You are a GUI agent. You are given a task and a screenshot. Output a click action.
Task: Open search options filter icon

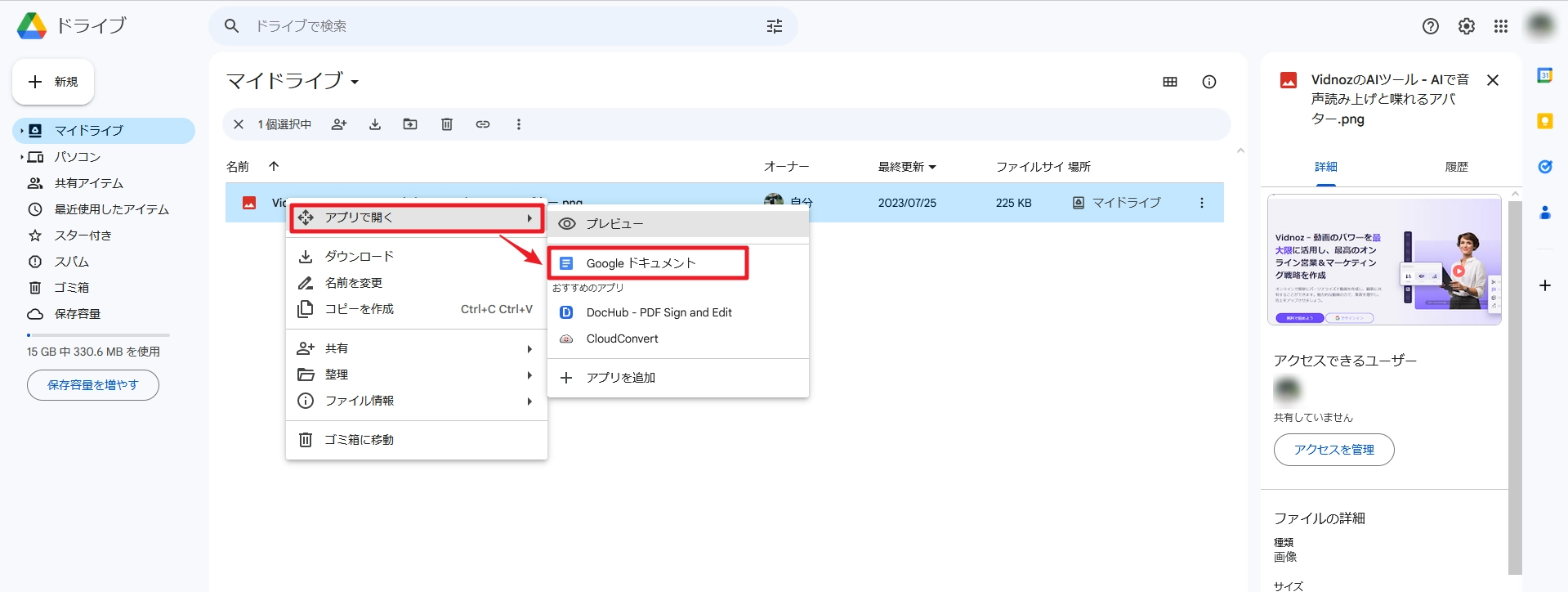tap(775, 26)
